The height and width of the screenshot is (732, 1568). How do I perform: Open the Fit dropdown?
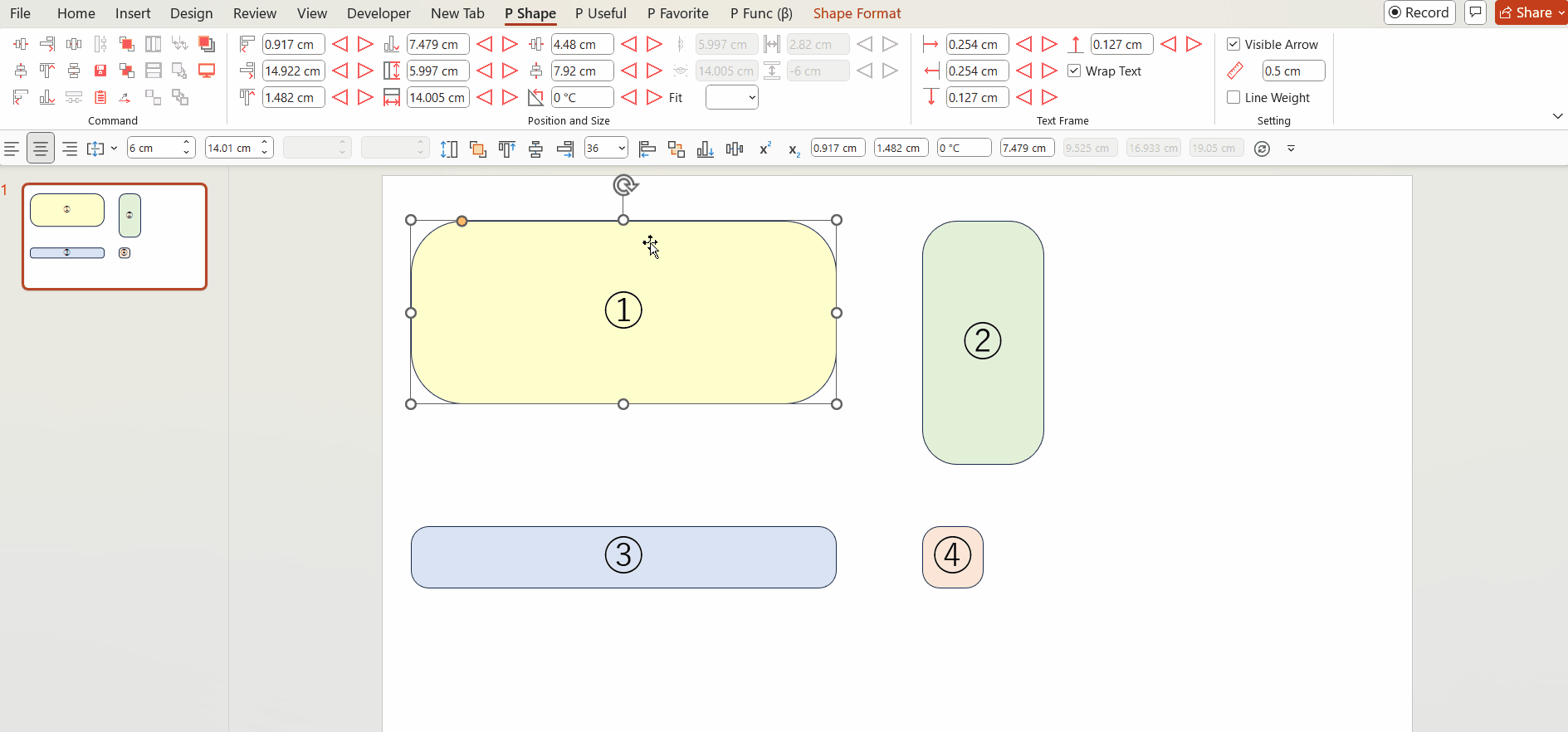pyautogui.click(x=731, y=97)
